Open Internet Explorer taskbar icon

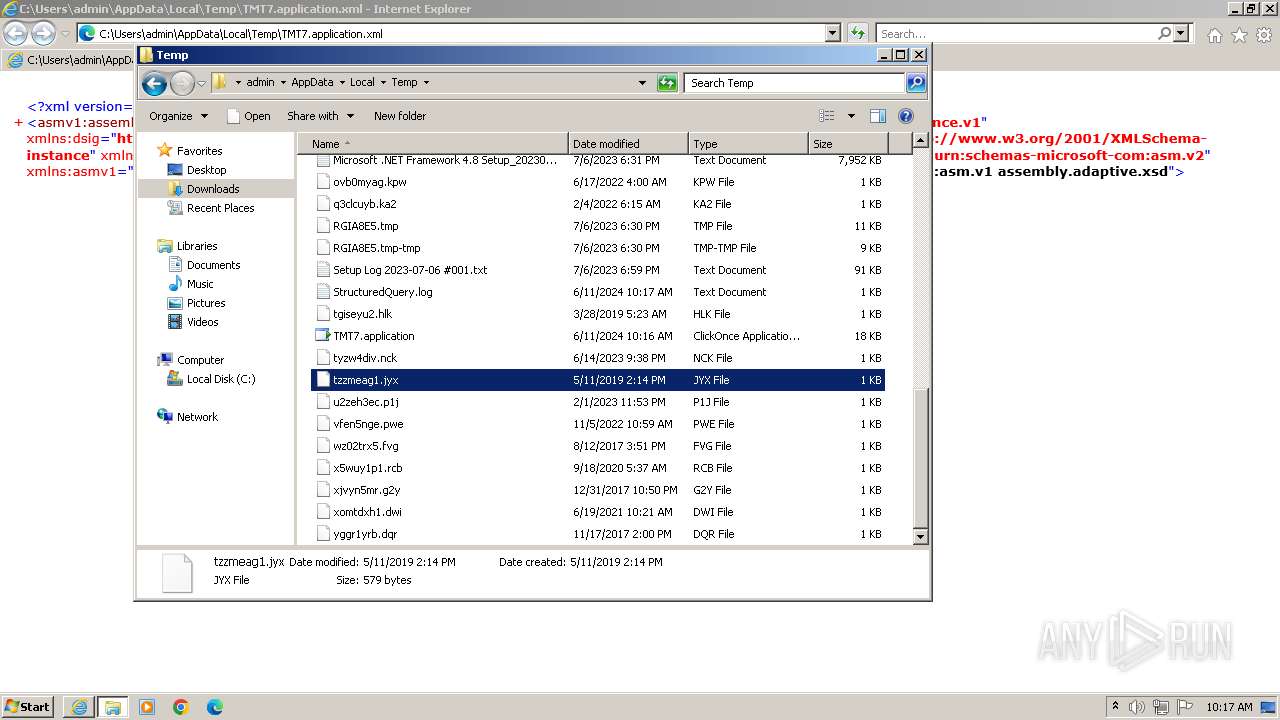coord(79,707)
